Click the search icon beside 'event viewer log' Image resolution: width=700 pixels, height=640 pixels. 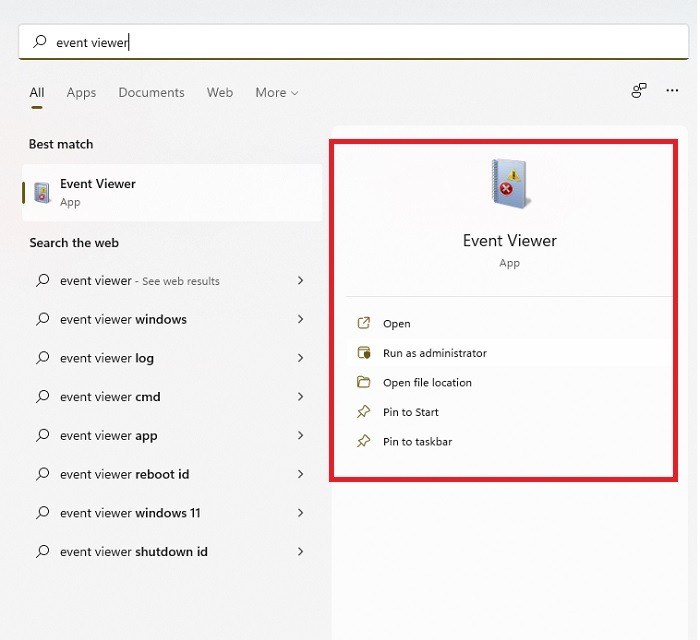click(x=42, y=357)
